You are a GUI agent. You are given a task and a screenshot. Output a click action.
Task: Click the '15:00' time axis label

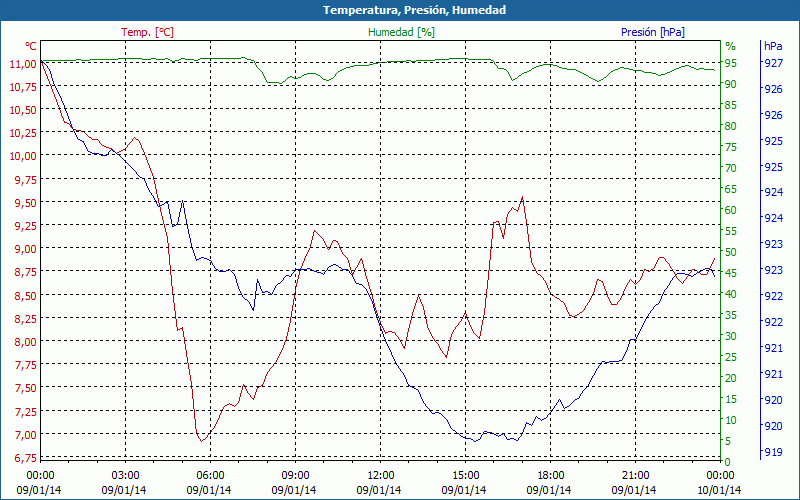point(465,476)
